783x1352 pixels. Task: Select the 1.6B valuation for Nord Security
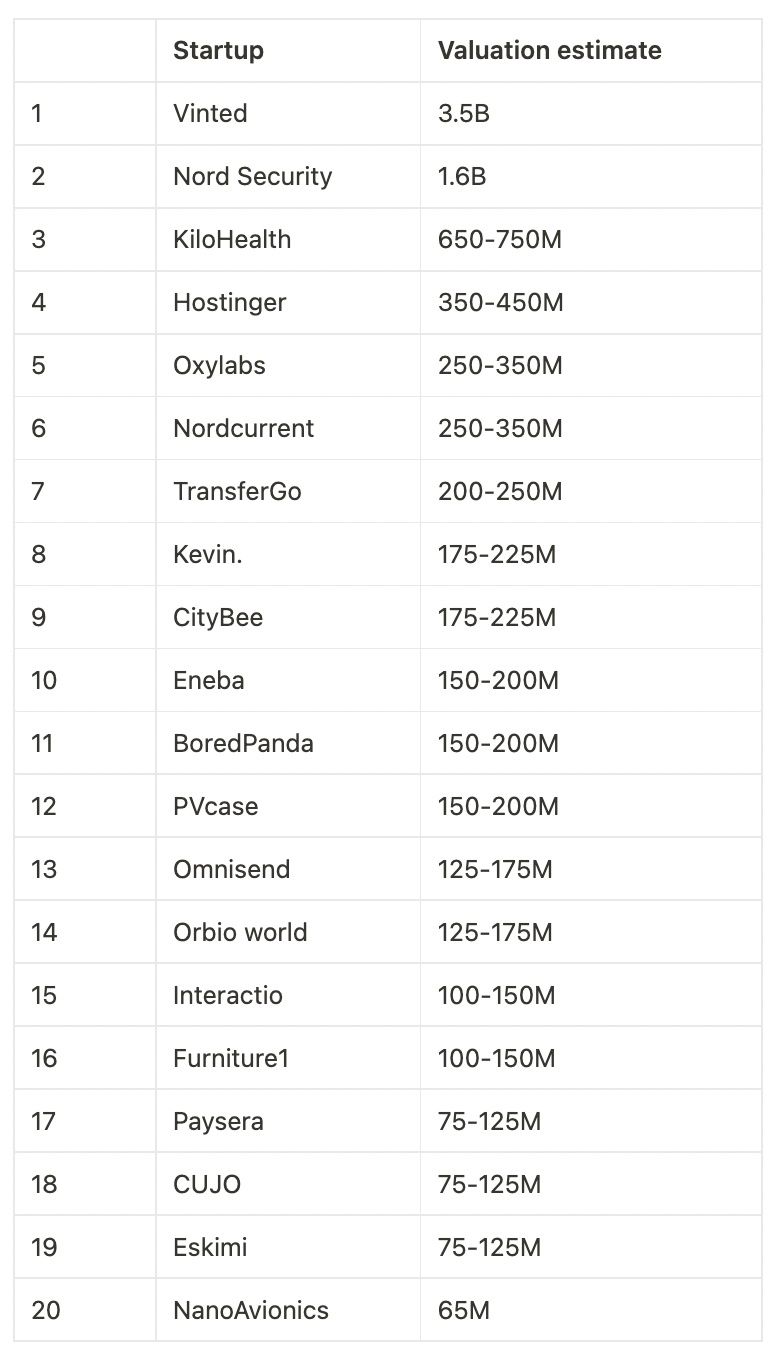462,176
